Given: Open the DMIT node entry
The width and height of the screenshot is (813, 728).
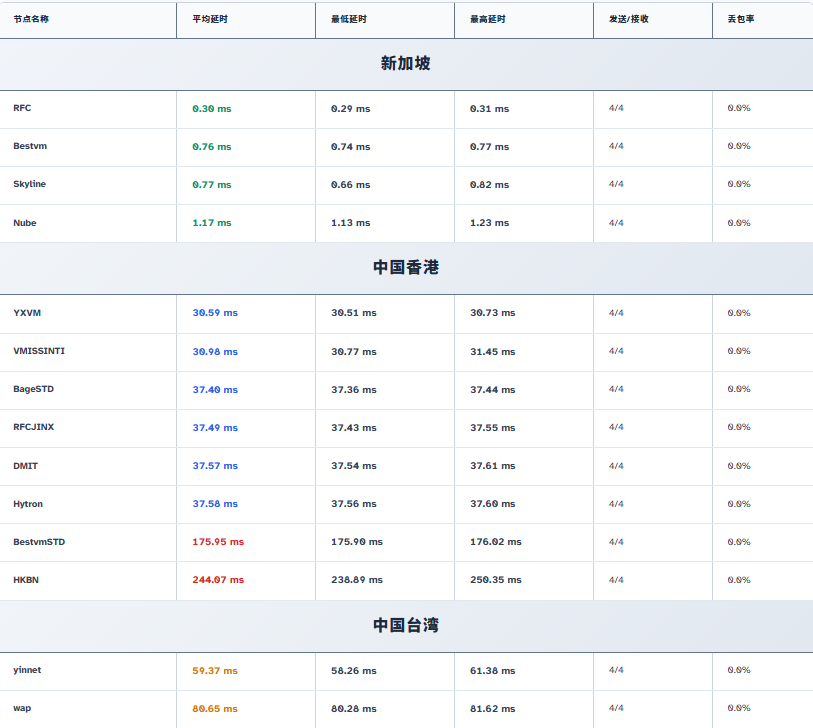Looking at the screenshot, I should tap(26, 466).
